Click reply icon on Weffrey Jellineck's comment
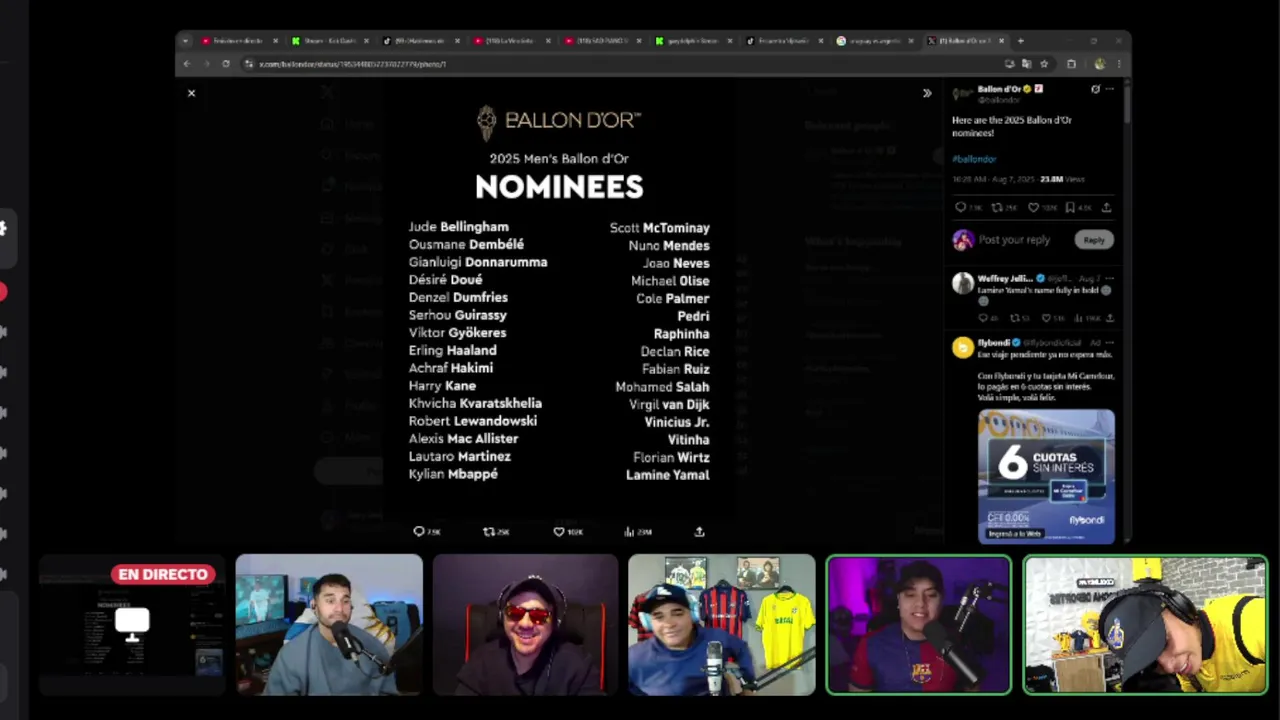 point(983,318)
